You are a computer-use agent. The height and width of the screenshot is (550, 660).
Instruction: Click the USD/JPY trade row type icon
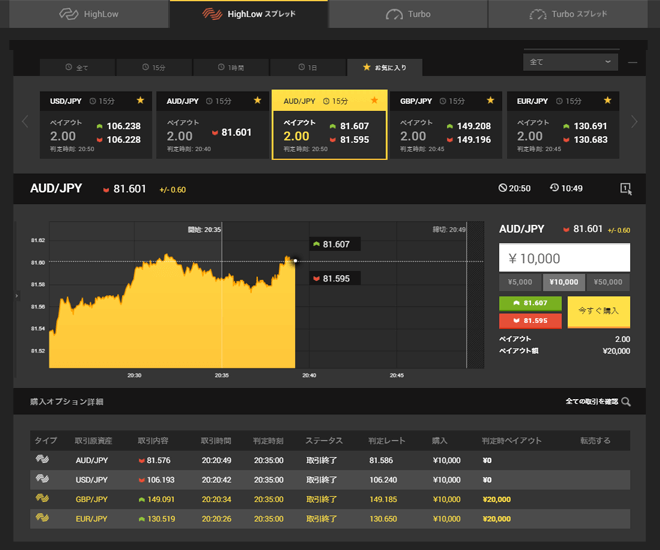42,479
